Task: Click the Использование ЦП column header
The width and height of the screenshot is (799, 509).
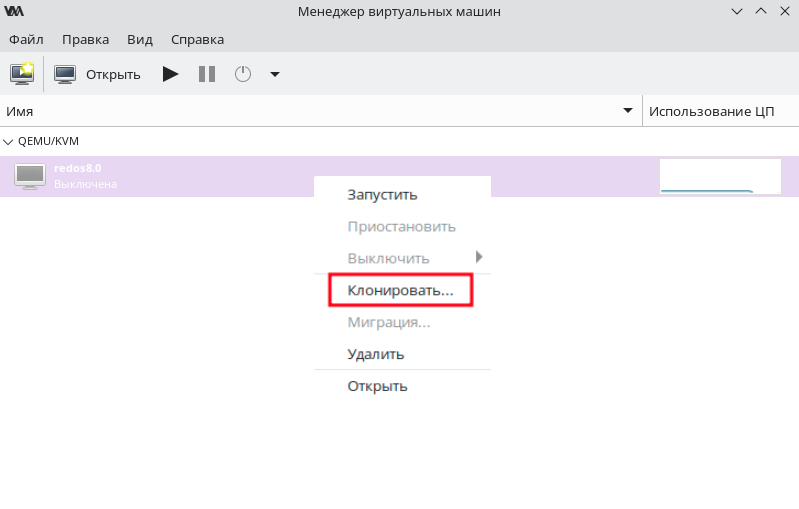Action: (x=711, y=111)
